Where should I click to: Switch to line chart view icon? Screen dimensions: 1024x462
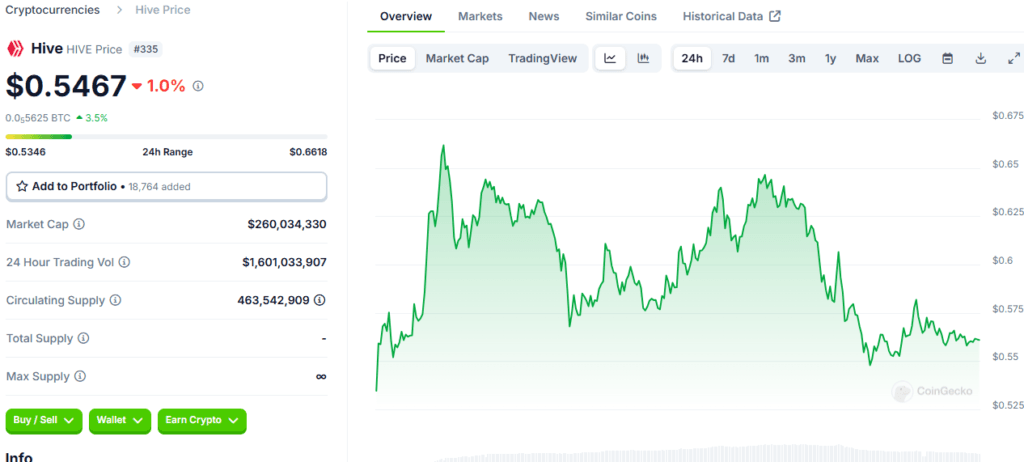[x=610, y=58]
